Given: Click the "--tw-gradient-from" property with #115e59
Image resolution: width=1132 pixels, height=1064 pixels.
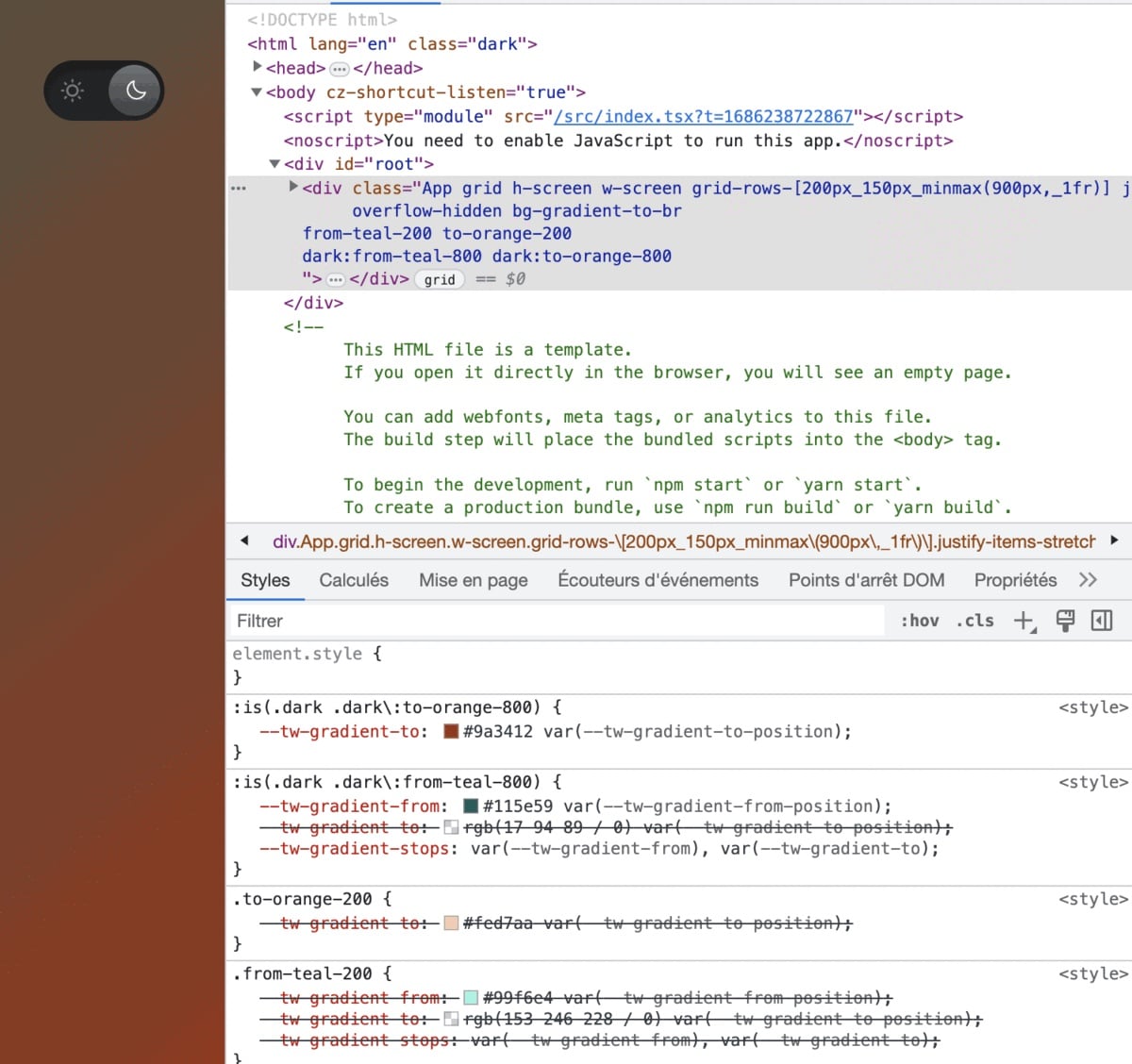Looking at the screenshot, I should (x=350, y=806).
